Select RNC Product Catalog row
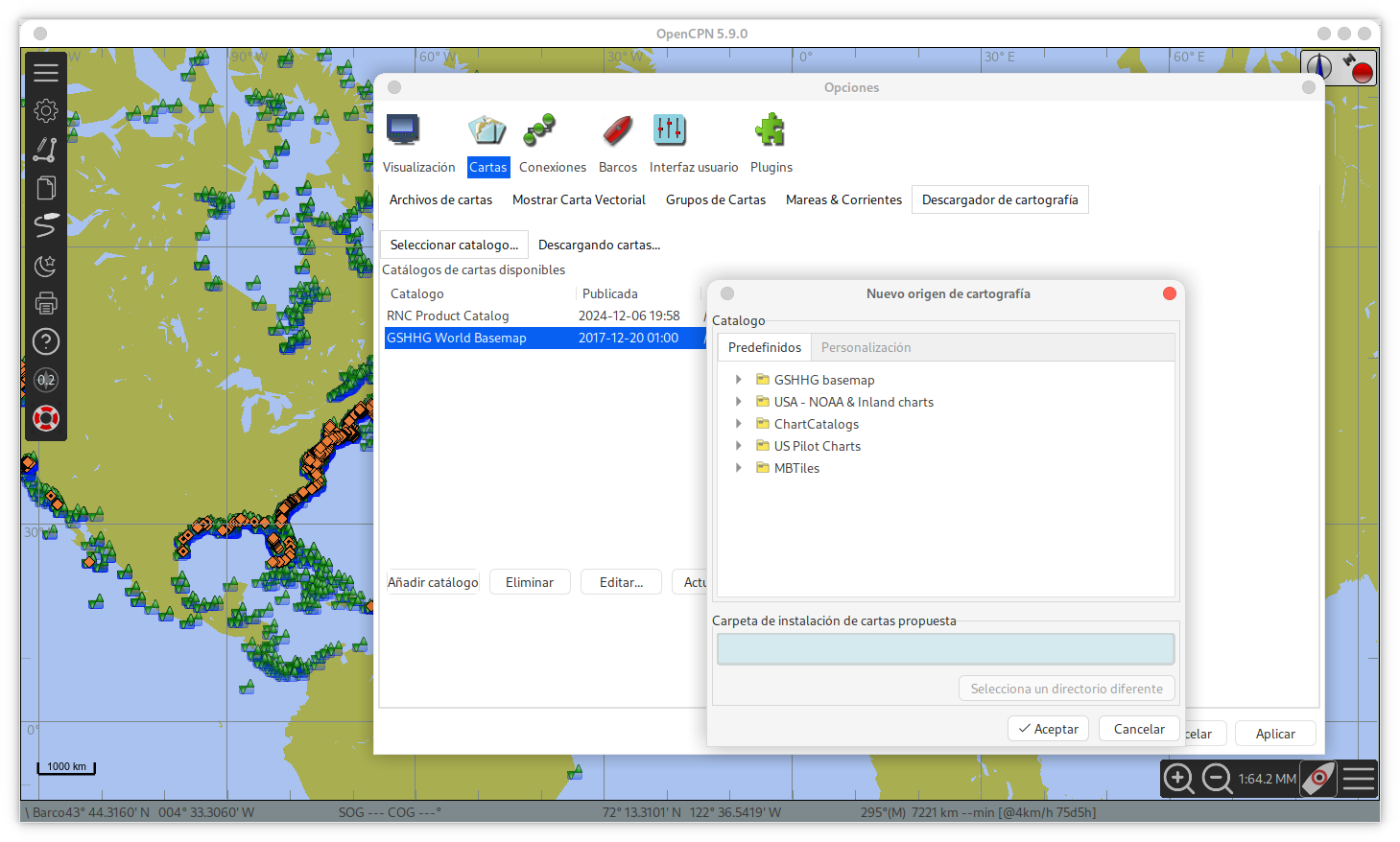1400x842 pixels. point(545,316)
